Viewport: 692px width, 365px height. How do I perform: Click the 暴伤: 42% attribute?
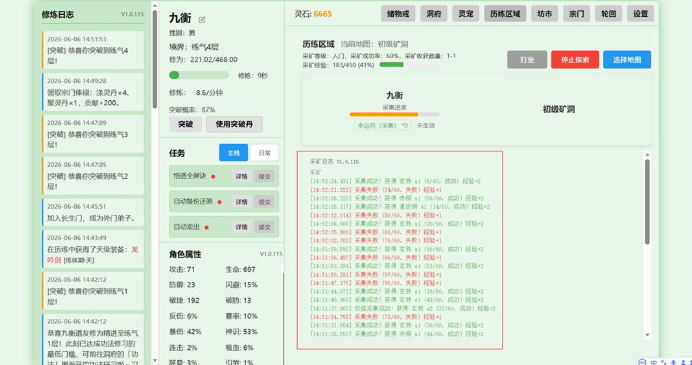click(x=185, y=331)
